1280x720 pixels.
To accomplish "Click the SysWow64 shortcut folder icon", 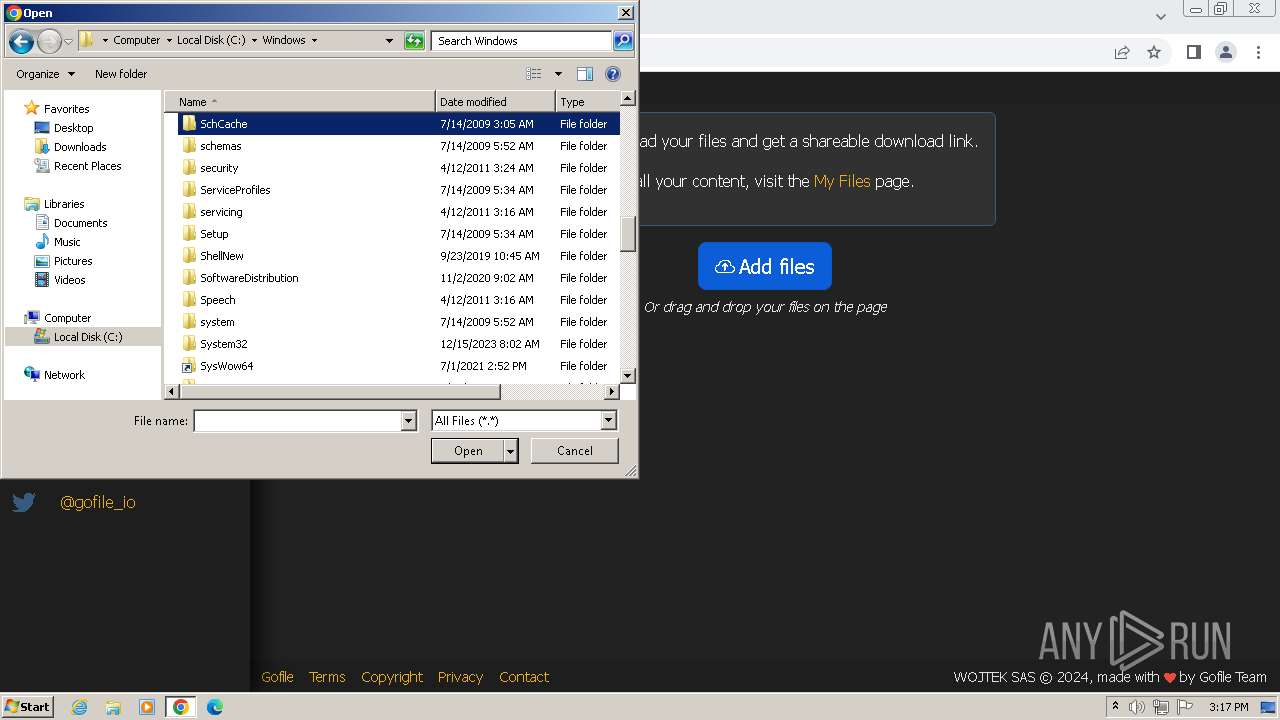I will pos(188,366).
